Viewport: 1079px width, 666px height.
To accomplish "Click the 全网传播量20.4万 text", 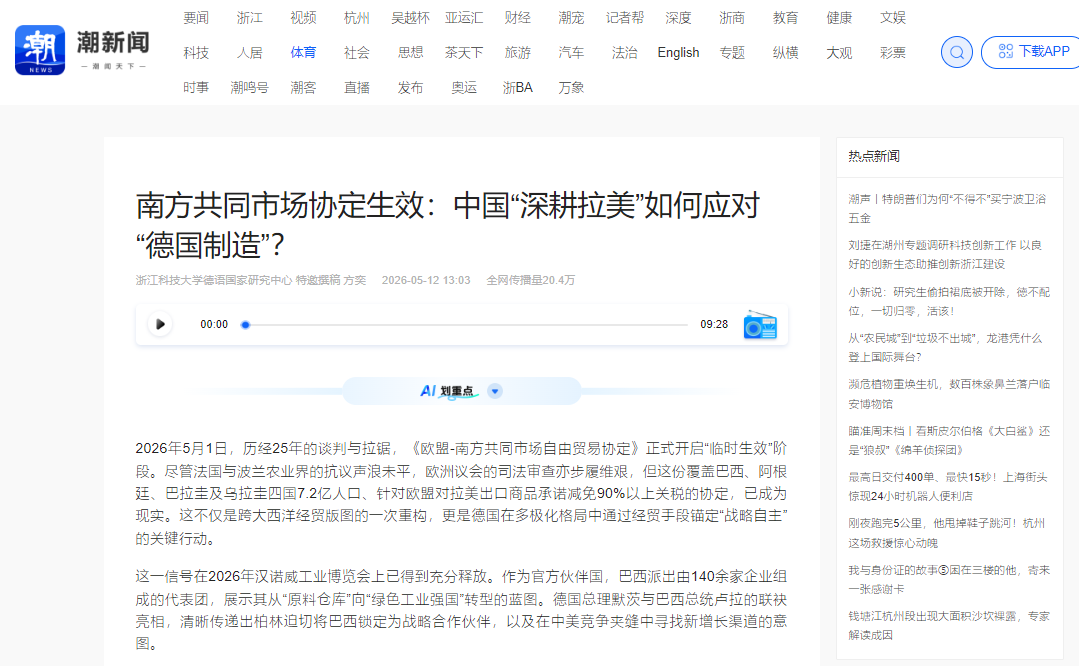I will point(531,280).
